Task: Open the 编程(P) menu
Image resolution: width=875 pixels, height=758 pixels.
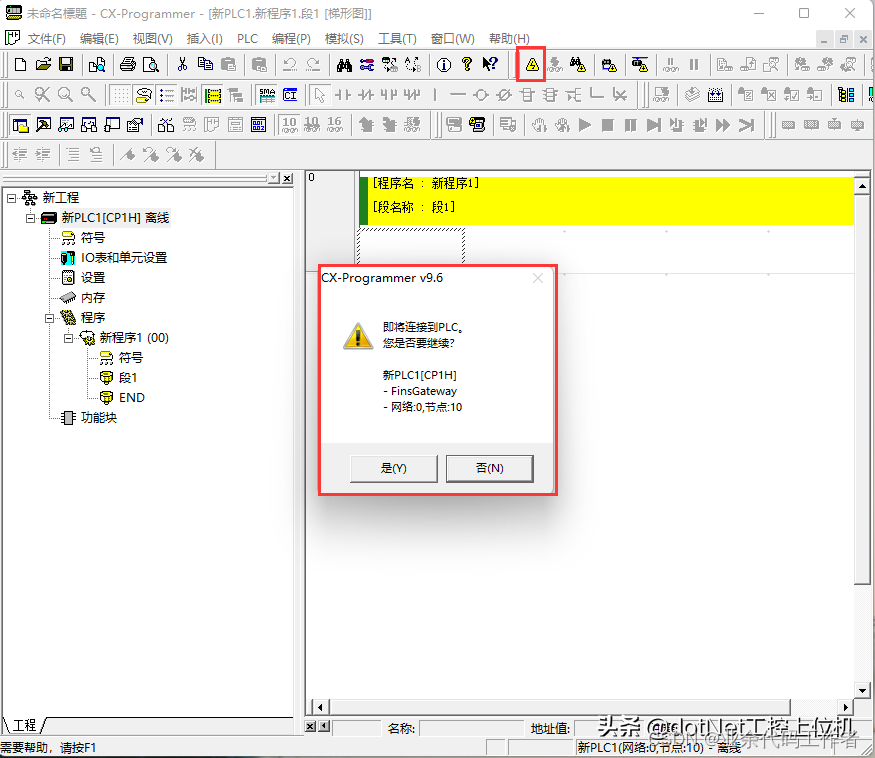Action: (291, 39)
